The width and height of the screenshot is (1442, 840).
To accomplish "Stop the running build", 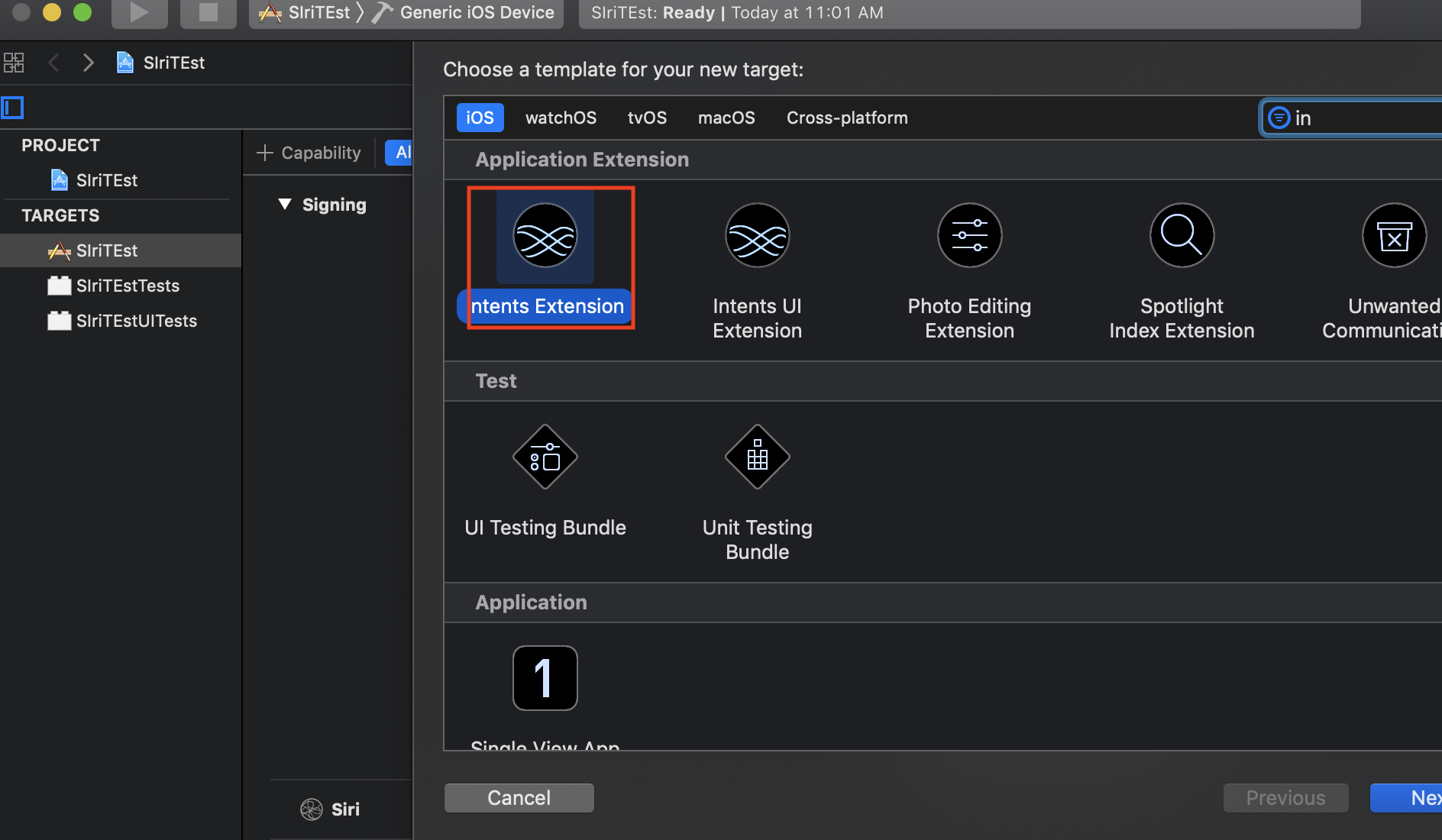I will tap(208, 13).
